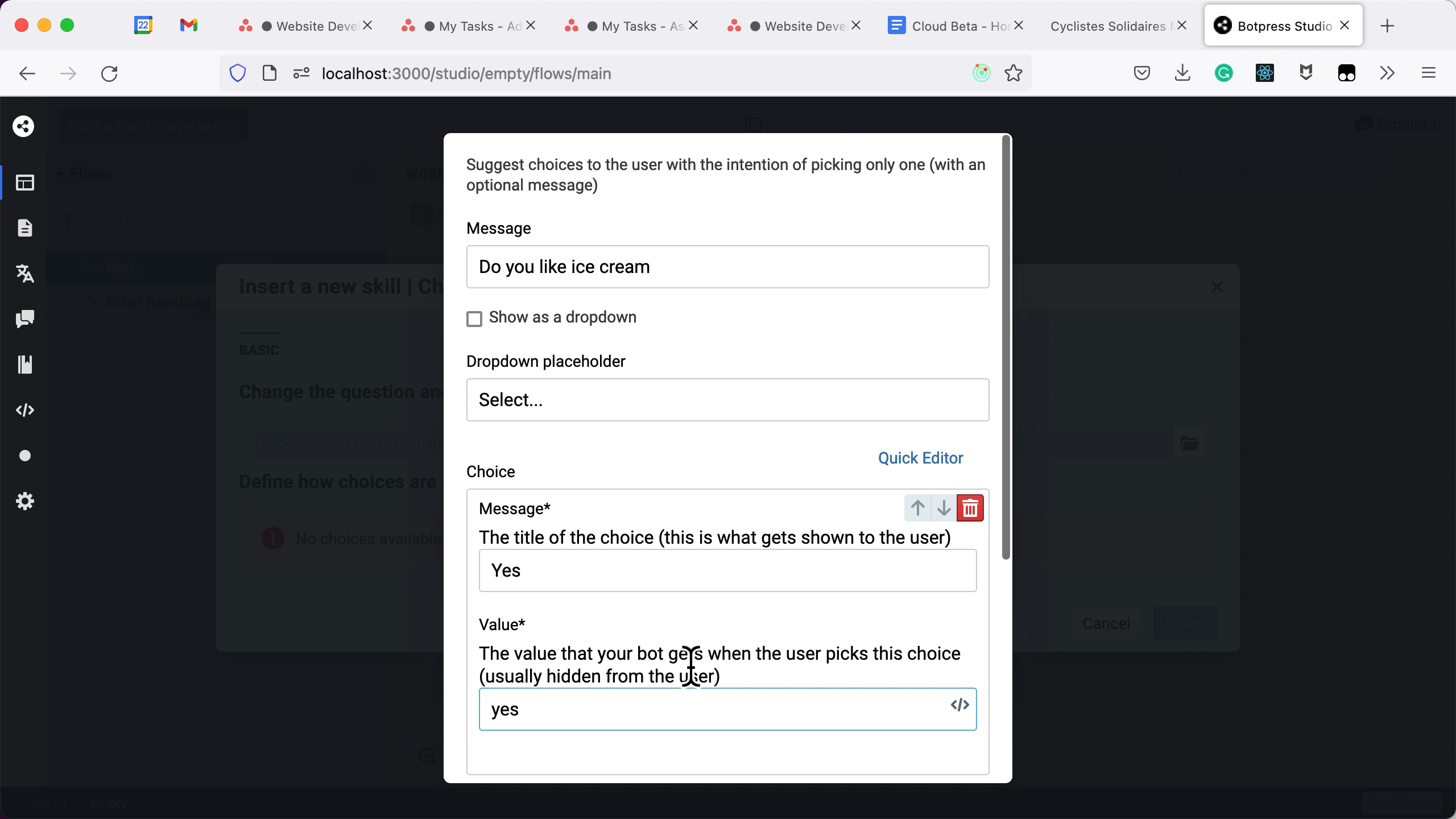Toggle the Show as a dropdown option off
Screen dimensions: 1456x819
(x=474, y=318)
